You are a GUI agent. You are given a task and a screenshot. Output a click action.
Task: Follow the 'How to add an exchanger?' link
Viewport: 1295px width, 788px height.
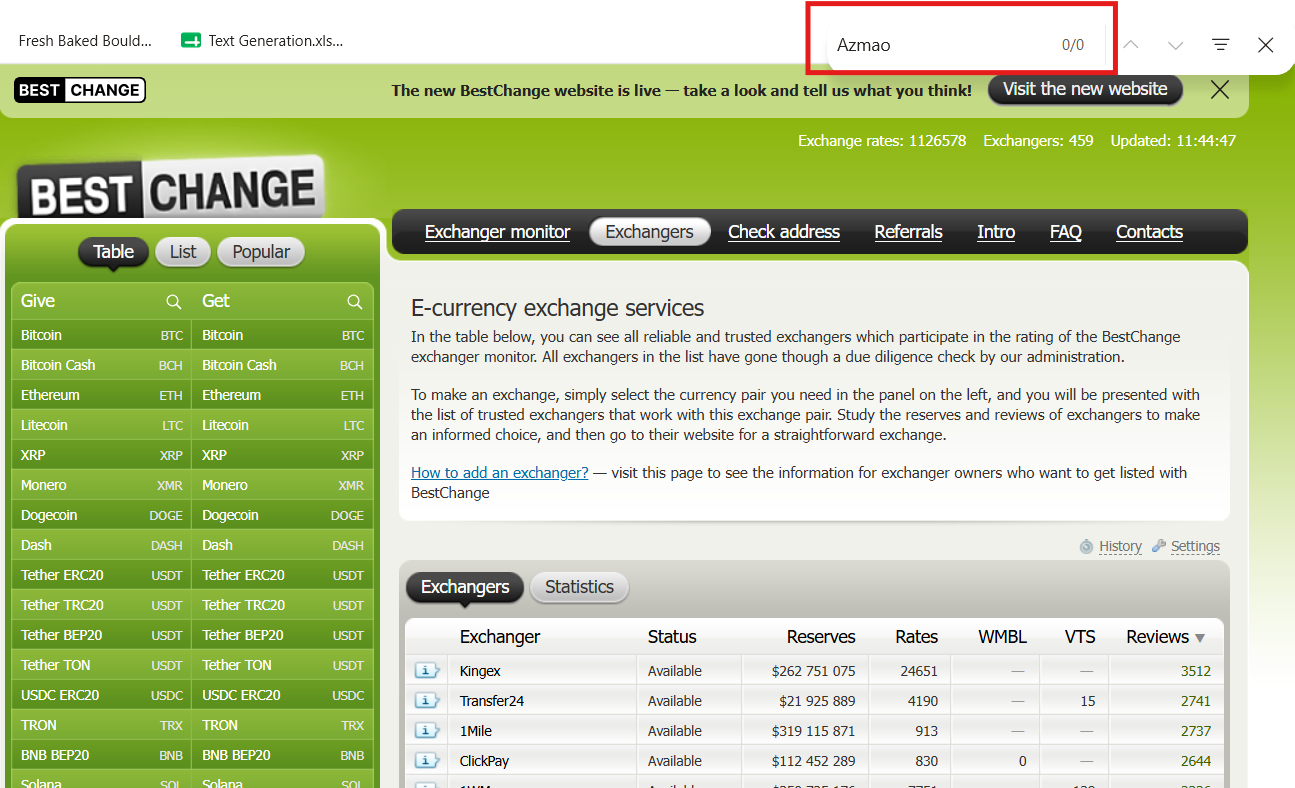(x=500, y=473)
